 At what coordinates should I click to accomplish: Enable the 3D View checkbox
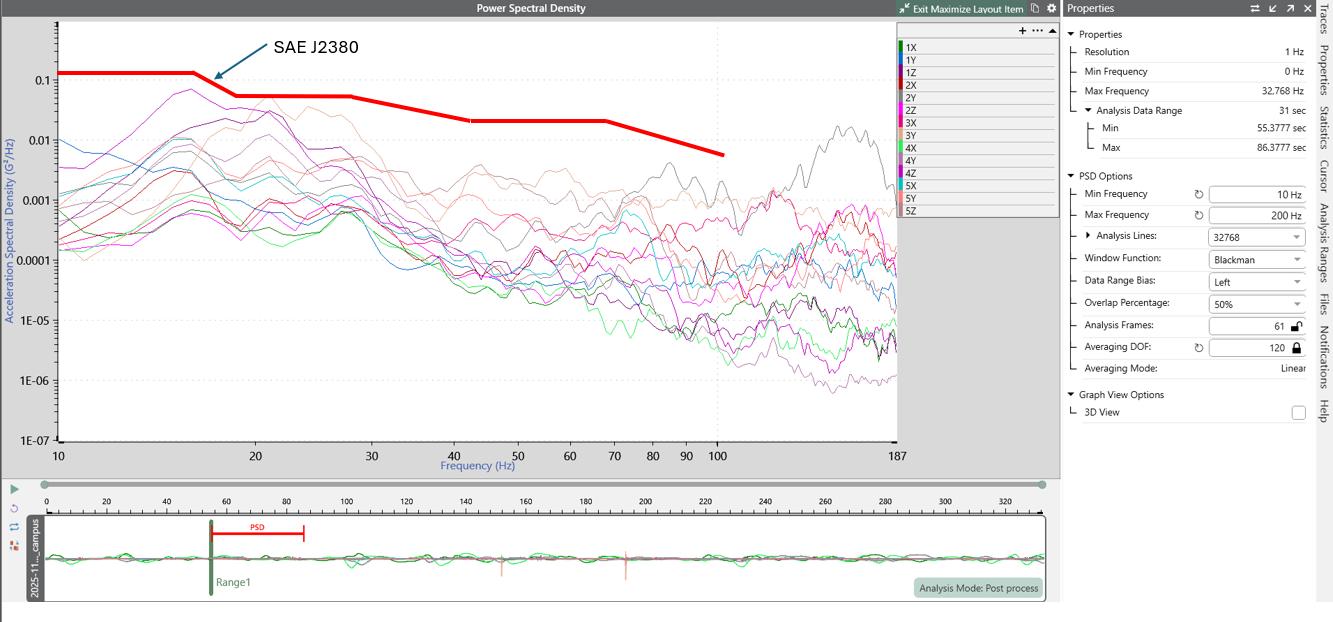(1298, 413)
